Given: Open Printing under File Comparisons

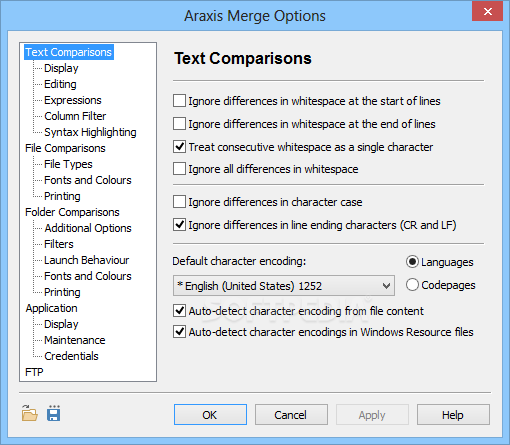Looking at the screenshot, I should pos(62,196).
